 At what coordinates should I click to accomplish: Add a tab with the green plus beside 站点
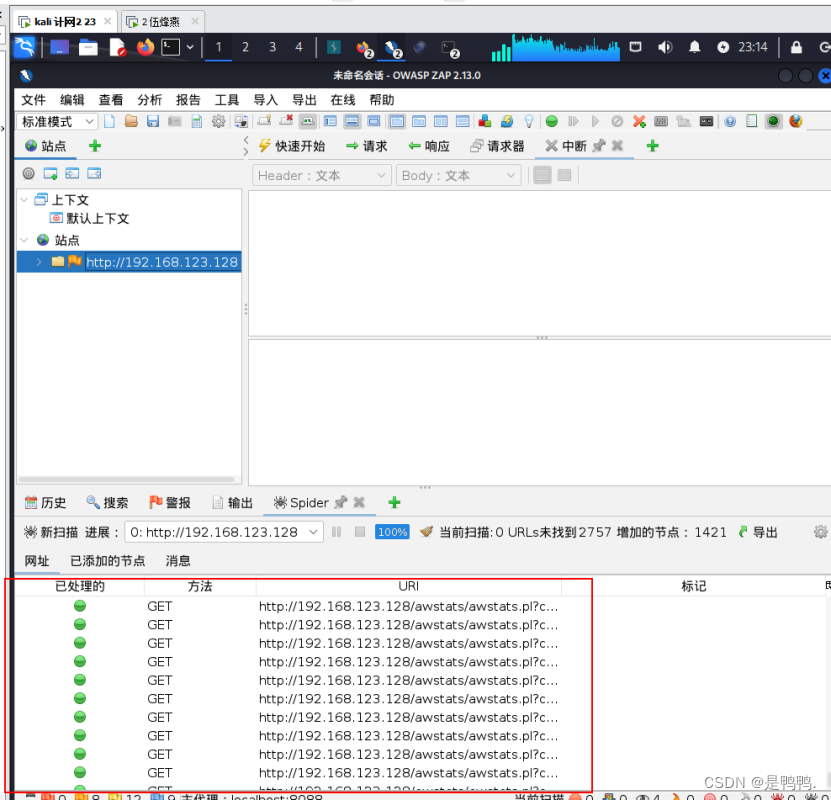[x=95, y=146]
